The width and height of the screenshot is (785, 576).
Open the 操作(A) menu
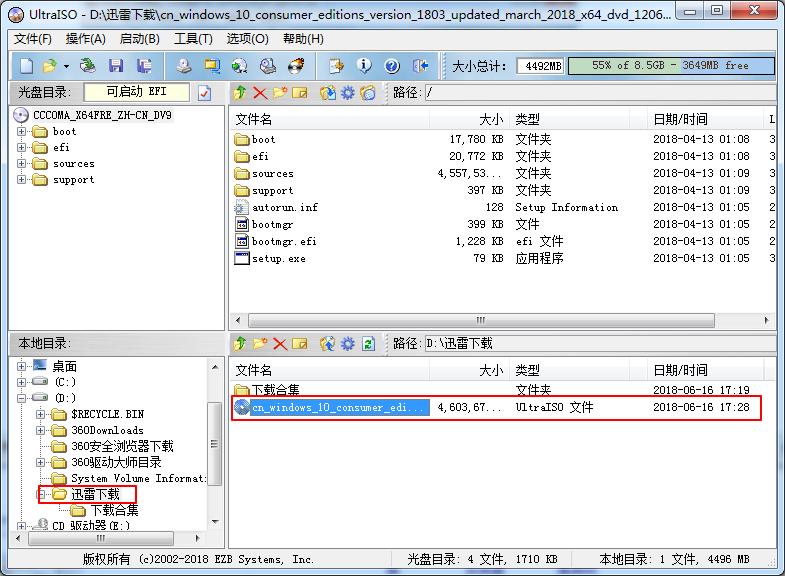coord(86,39)
